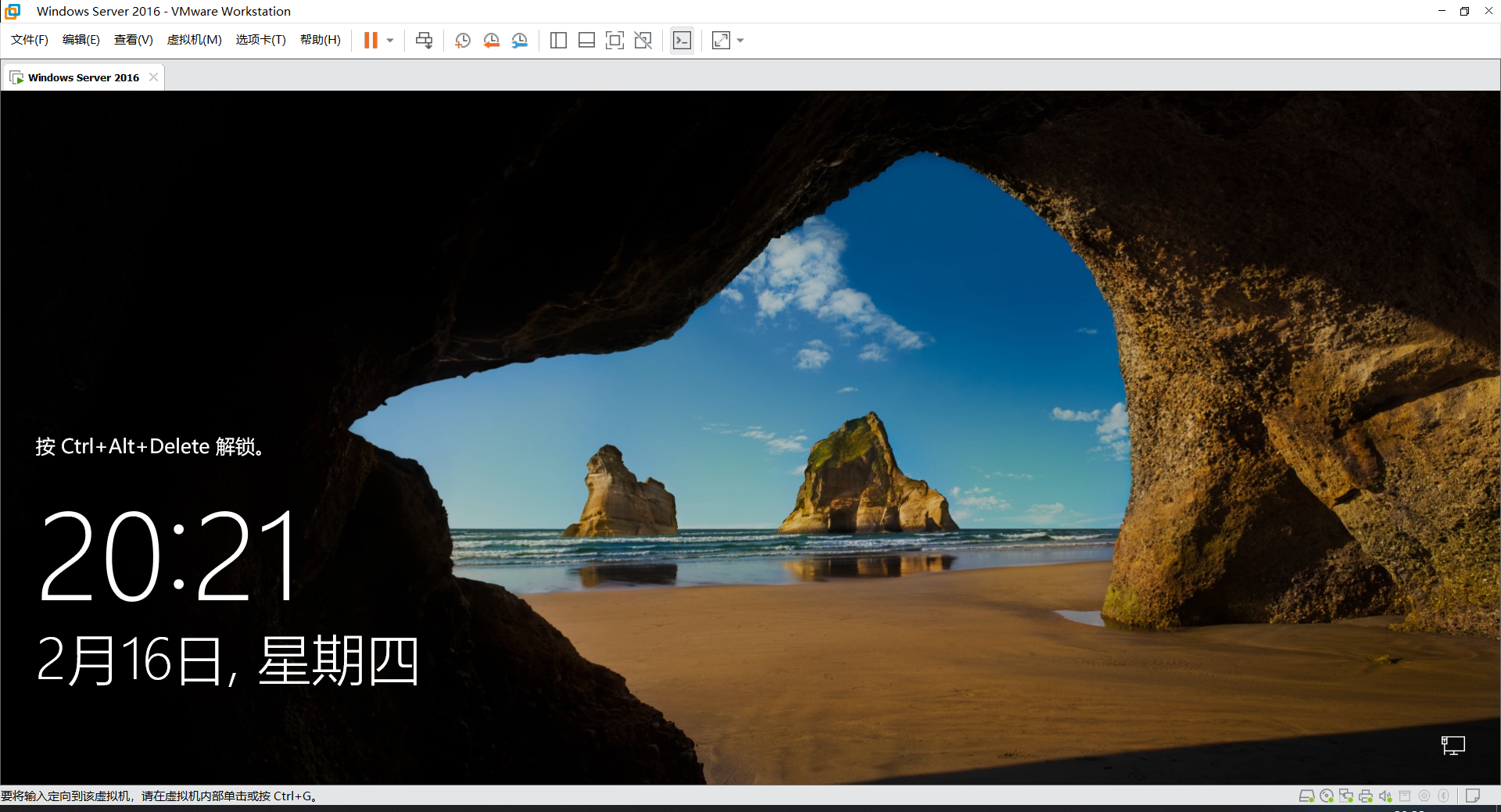The width and height of the screenshot is (1501, 812).
Task: Click the 按 Ctrl+Alt+Delete 解锁 prompt
Action: pyautogui.click(x=149, y=446)
